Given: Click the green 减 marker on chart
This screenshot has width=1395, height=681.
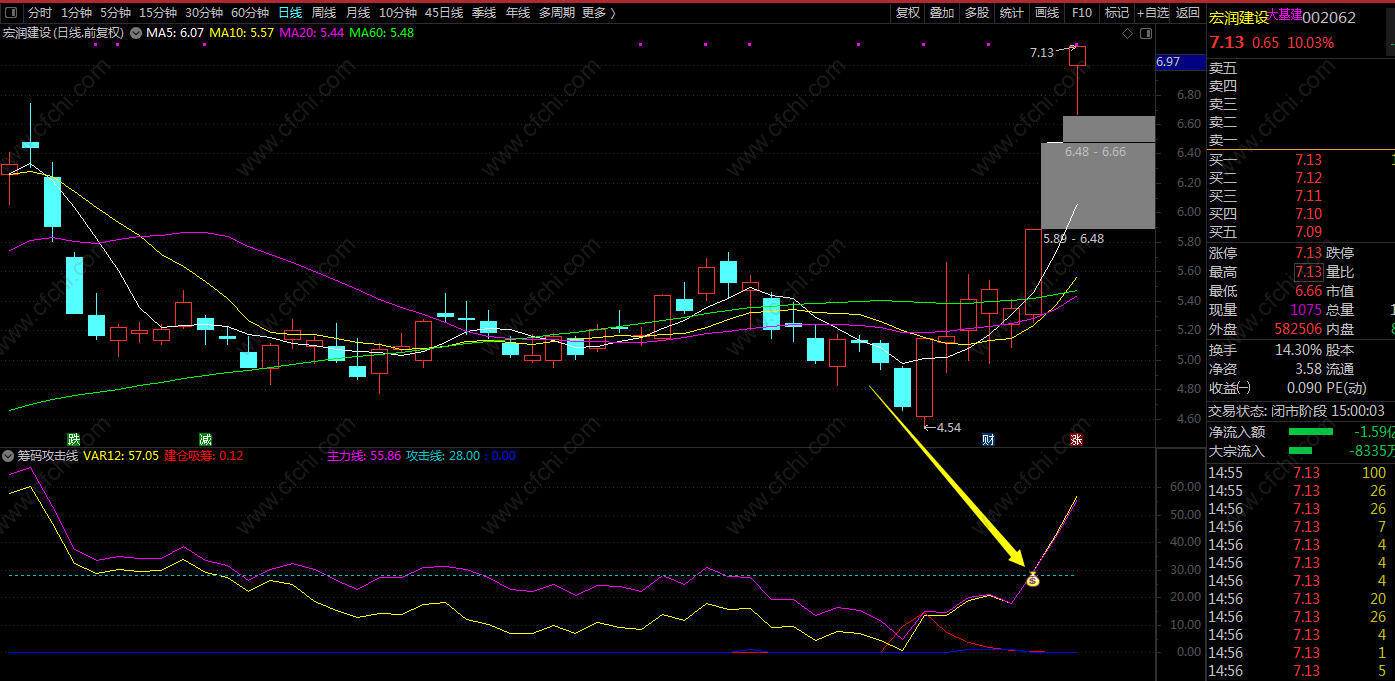Looking at the screenshot, I should pyautogui.click(x=205, y=439).
